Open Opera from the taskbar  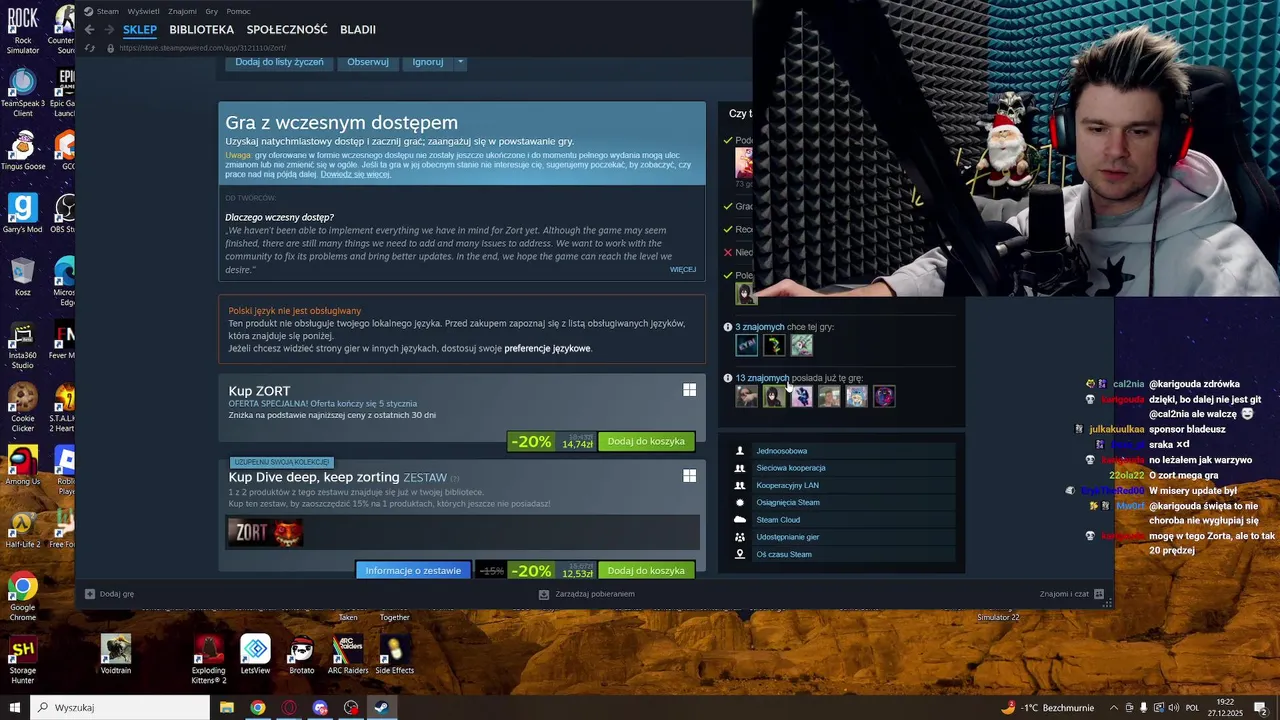289,707
